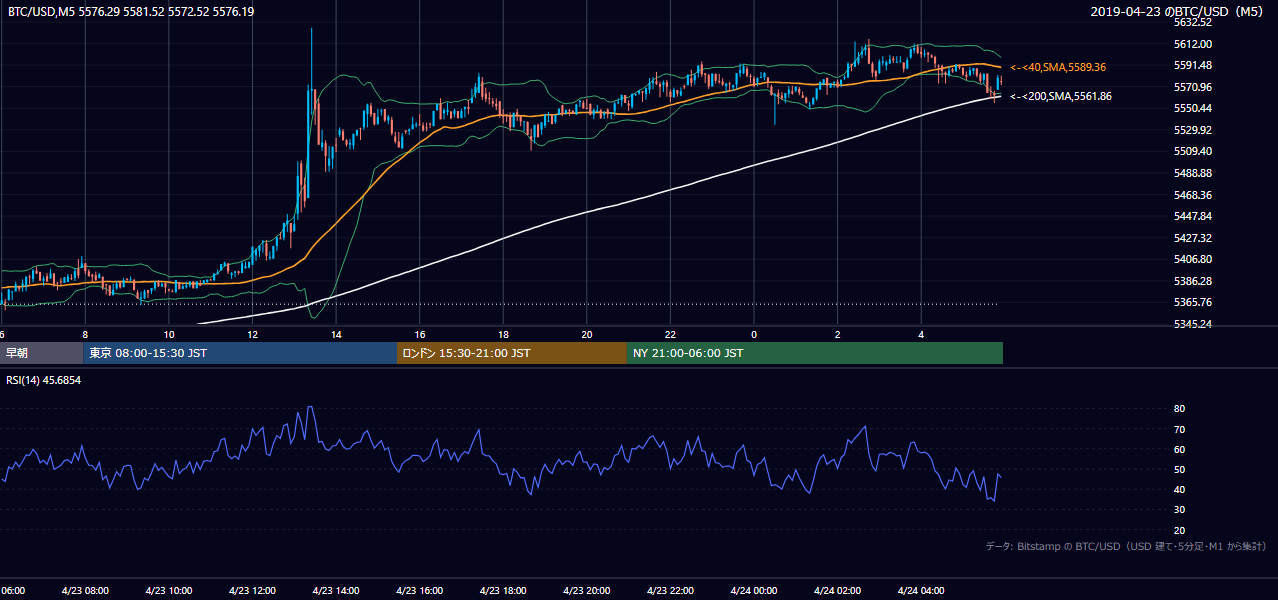Select the NY 21:00-06:00 JST session bar
Viewport: 1278px width, 600px height.
815,353
